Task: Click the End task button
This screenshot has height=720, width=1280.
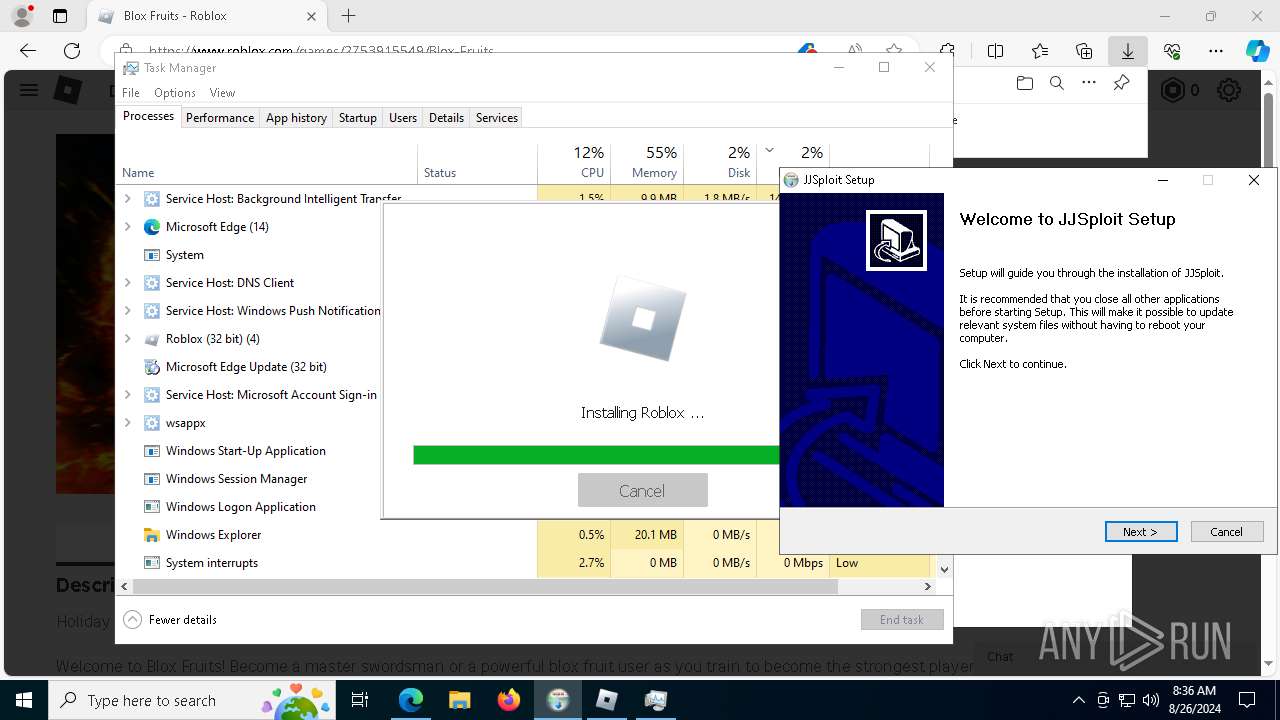Action: coord(902,620)
